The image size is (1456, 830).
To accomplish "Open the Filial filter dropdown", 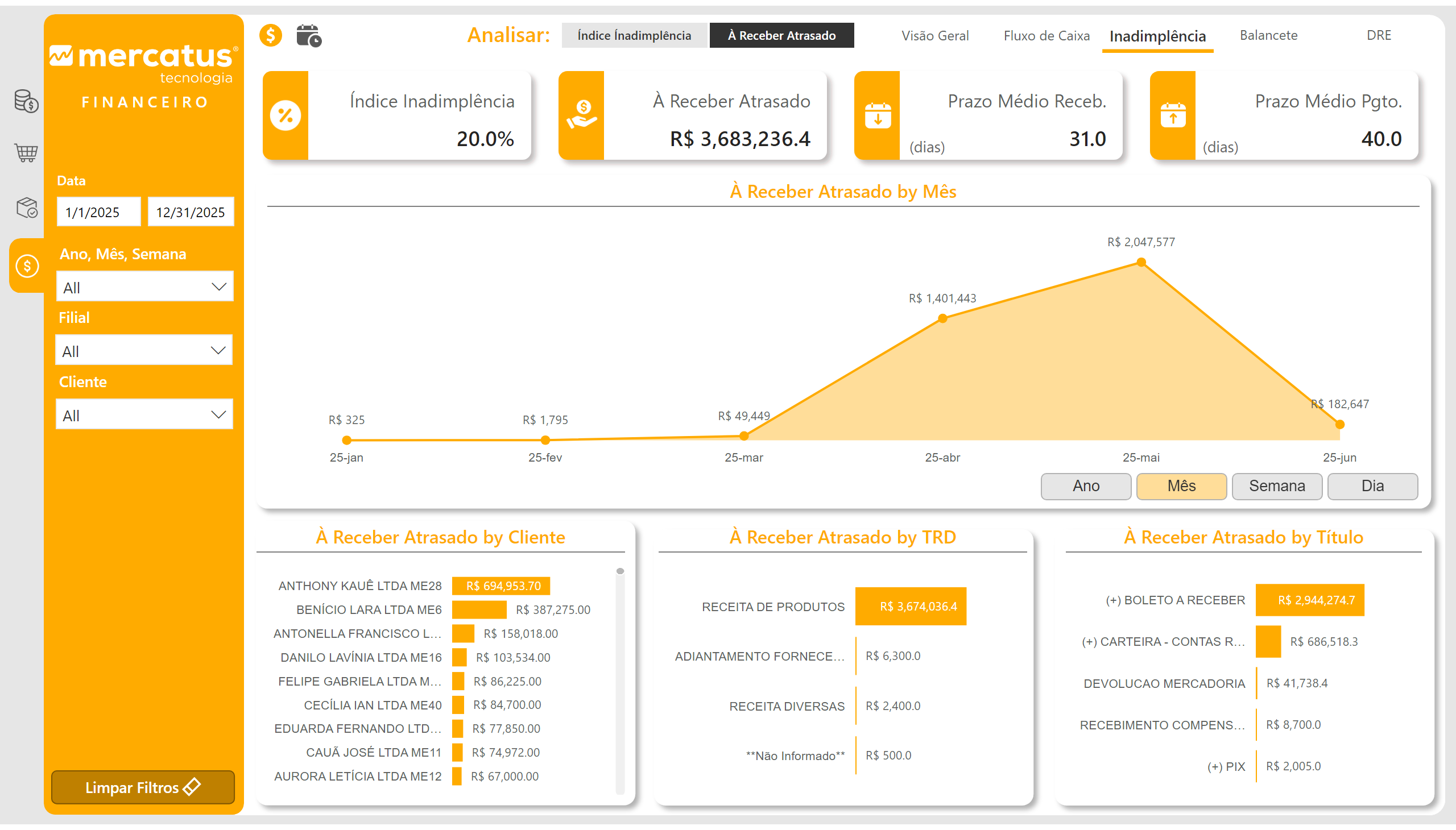I will point(144,350).
